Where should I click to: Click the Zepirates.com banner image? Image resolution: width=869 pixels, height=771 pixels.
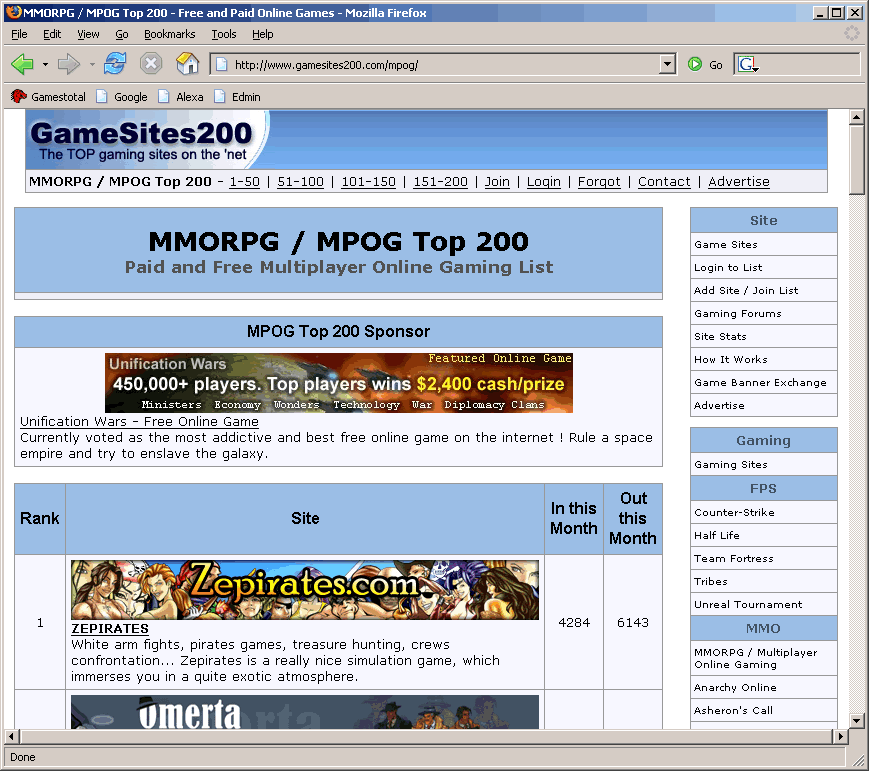(x=304, y=590)
